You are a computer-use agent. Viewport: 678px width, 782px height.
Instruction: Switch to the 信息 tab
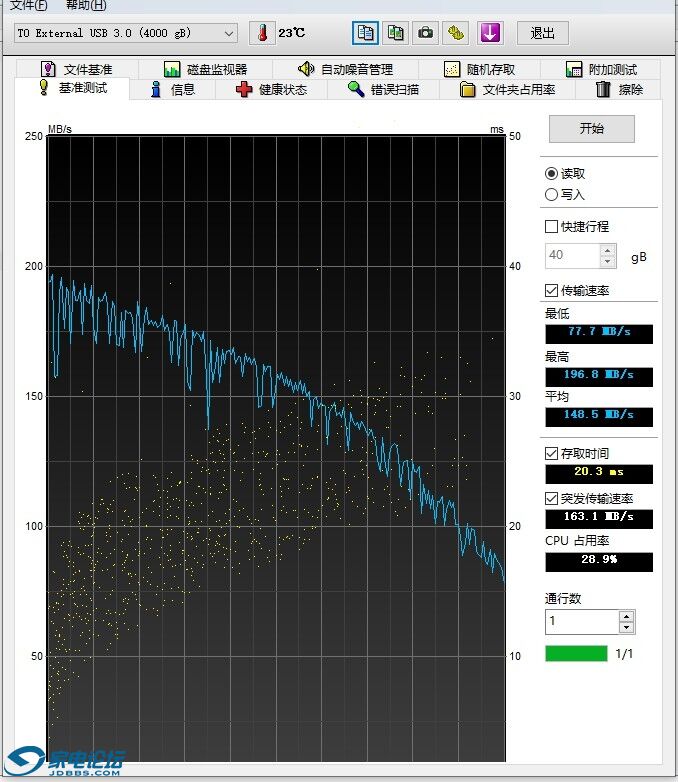tap(173, 89)
